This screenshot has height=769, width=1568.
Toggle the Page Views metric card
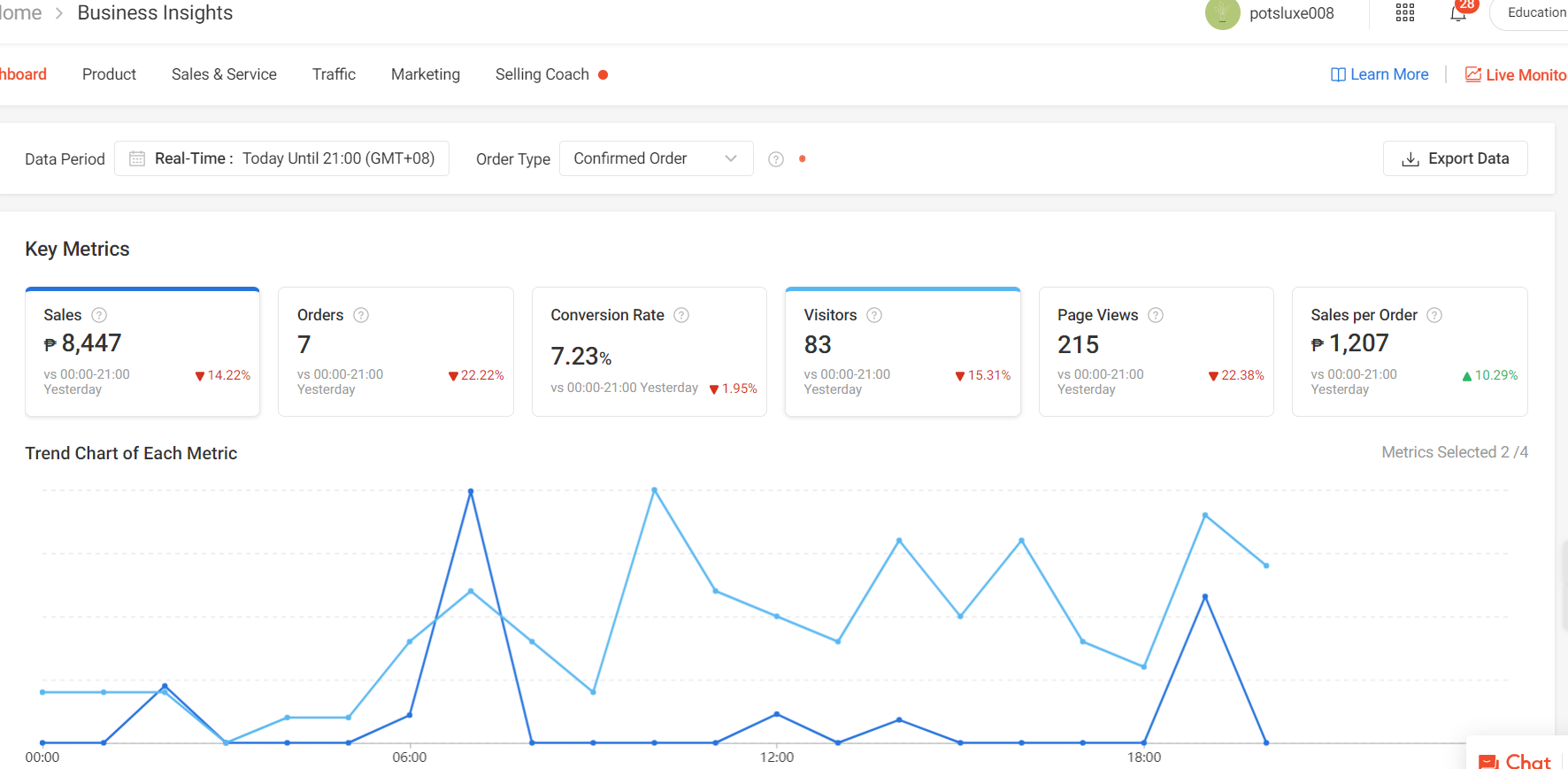point(1157,351)
